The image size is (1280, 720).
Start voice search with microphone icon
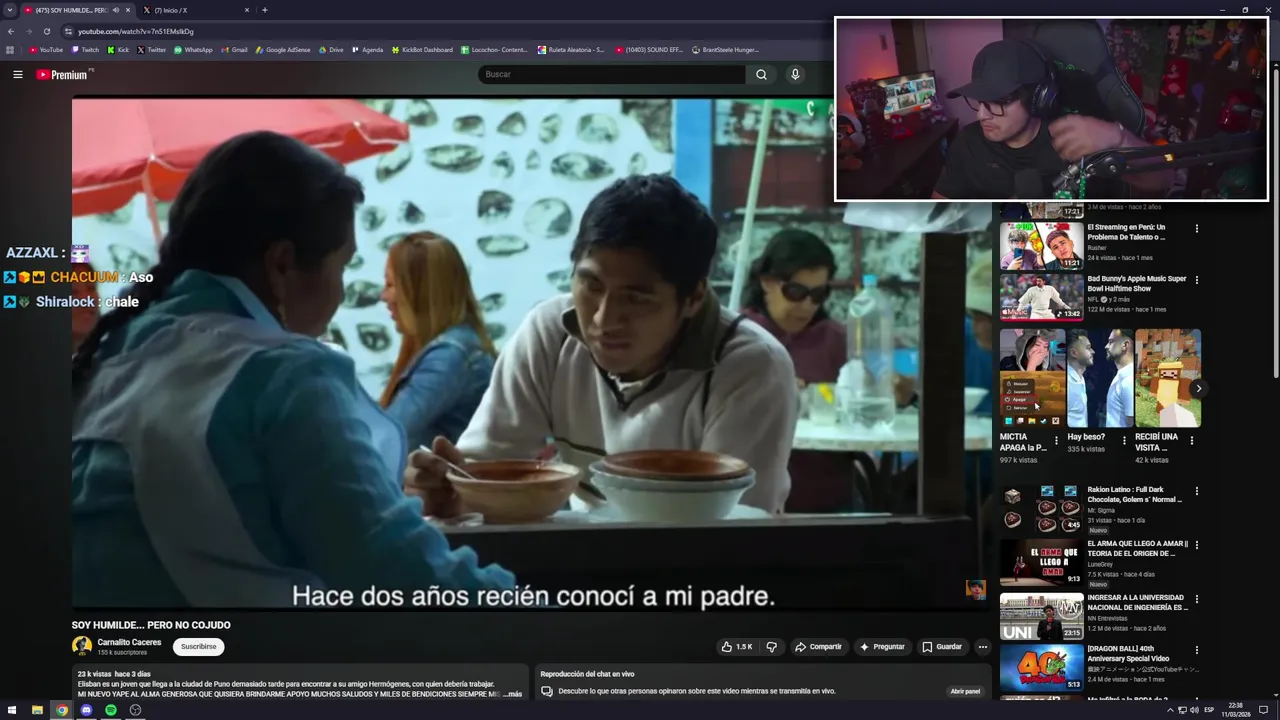(x=795, y=74)
